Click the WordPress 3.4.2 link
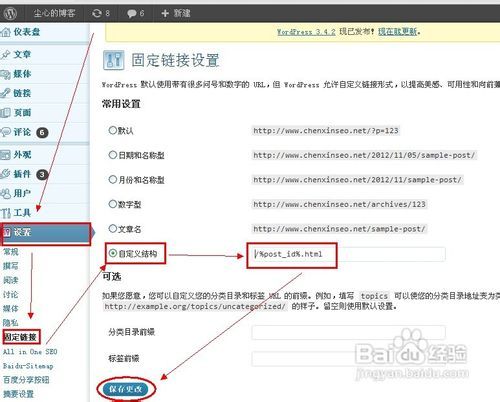This screenshot has width=500, height=402. tap(306, 32)
